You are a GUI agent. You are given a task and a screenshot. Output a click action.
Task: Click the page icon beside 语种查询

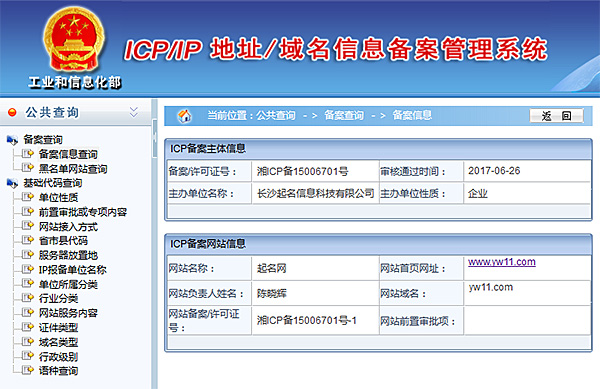click(28, 370)
